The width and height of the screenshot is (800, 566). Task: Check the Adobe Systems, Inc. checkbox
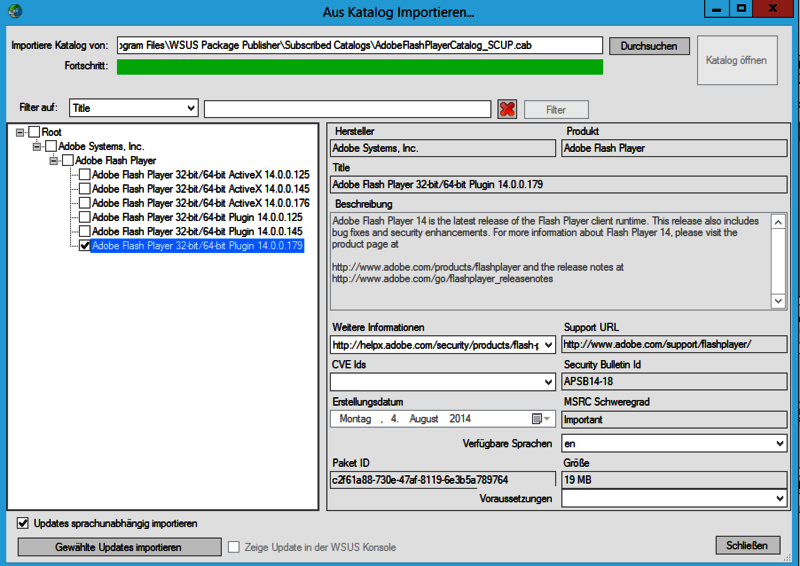point(51,146)
